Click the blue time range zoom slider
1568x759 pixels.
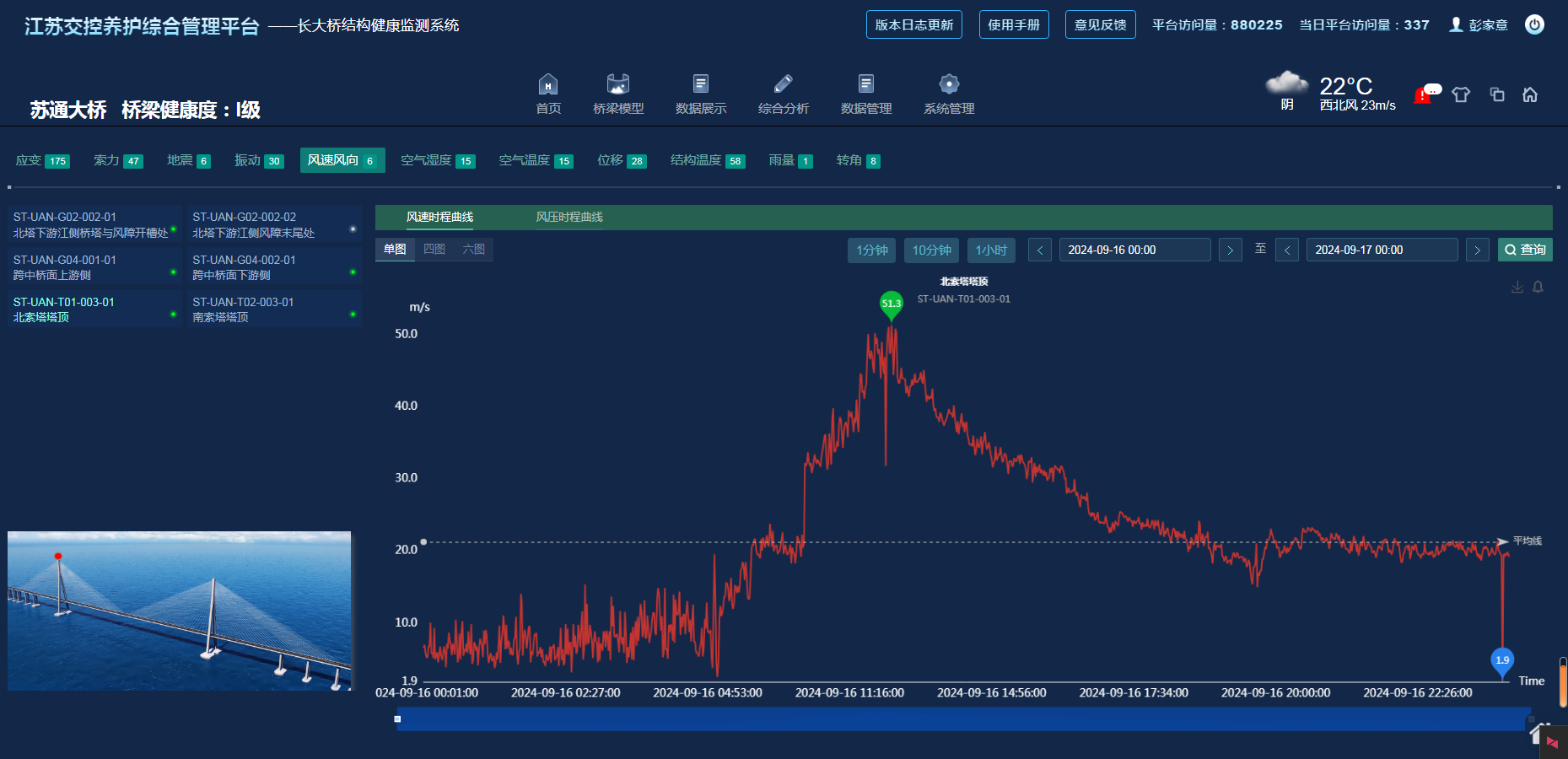(x=962, y=719)
